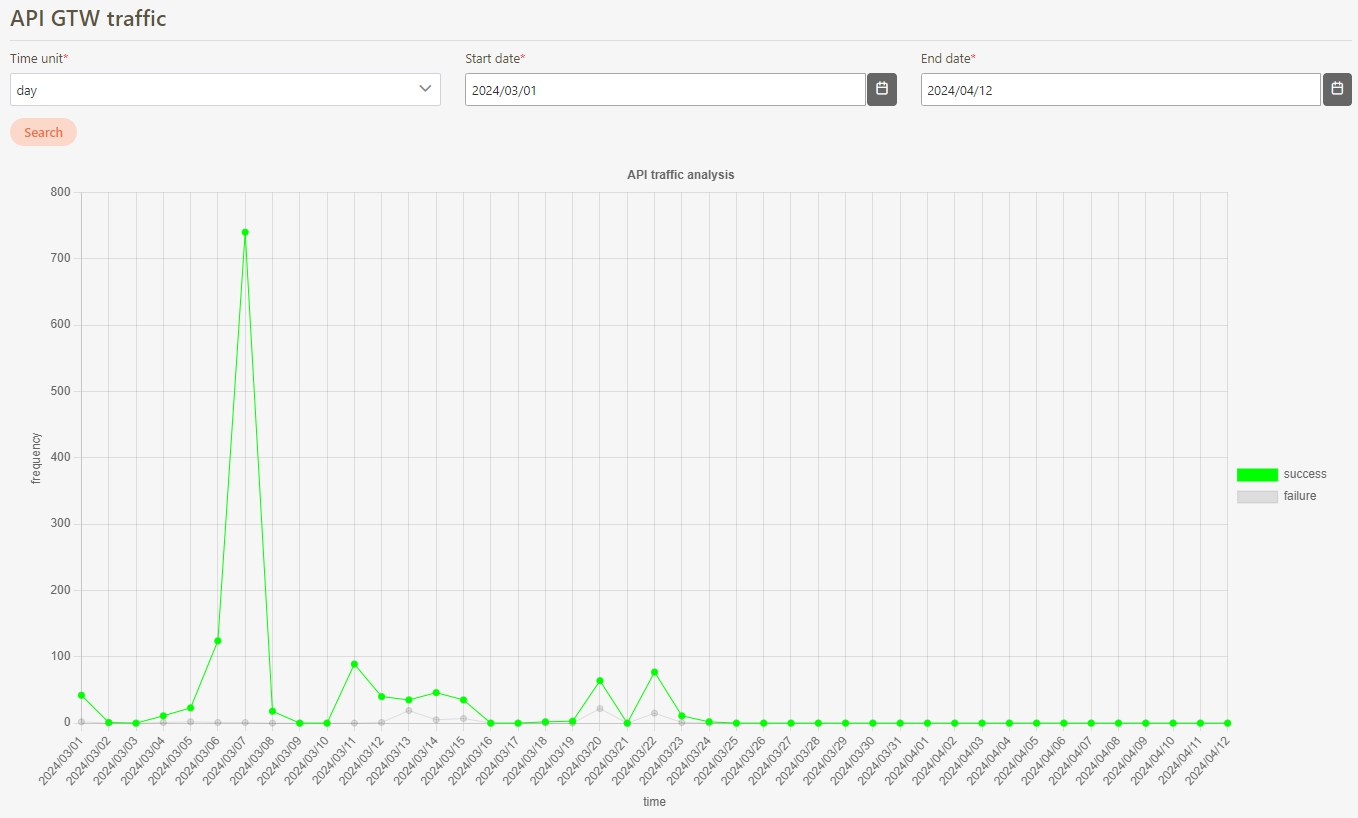Viewport: 1358px width, 818px height.
Task: Hide the success dataset via legend label
Action: click(x=1305, y=474)
